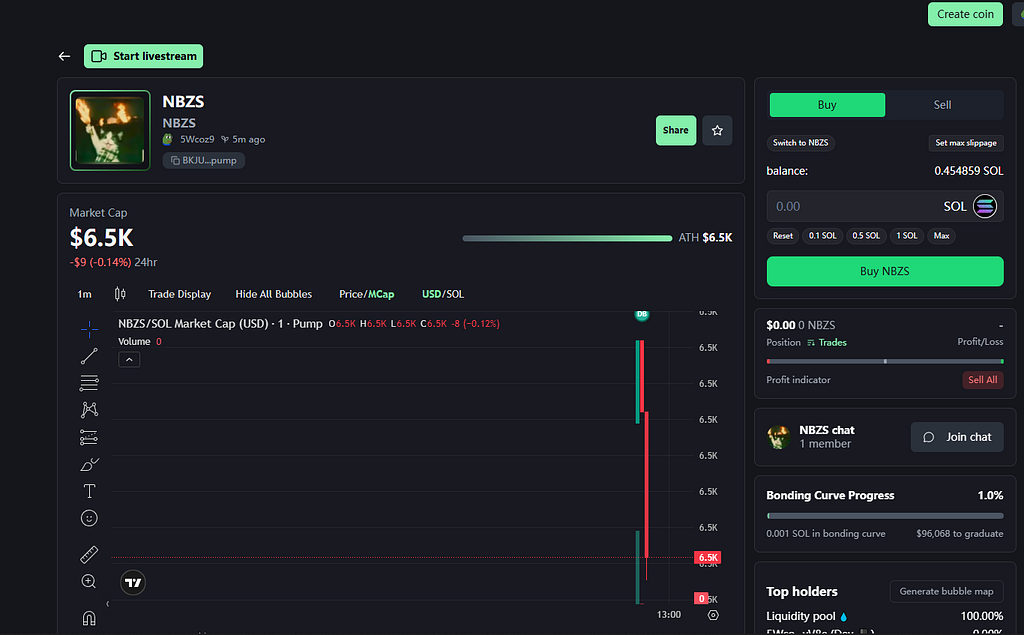Collapse the Volume indicator legend chevron
The width and height of the screenshot is (1024, 635).
point(129,360)
